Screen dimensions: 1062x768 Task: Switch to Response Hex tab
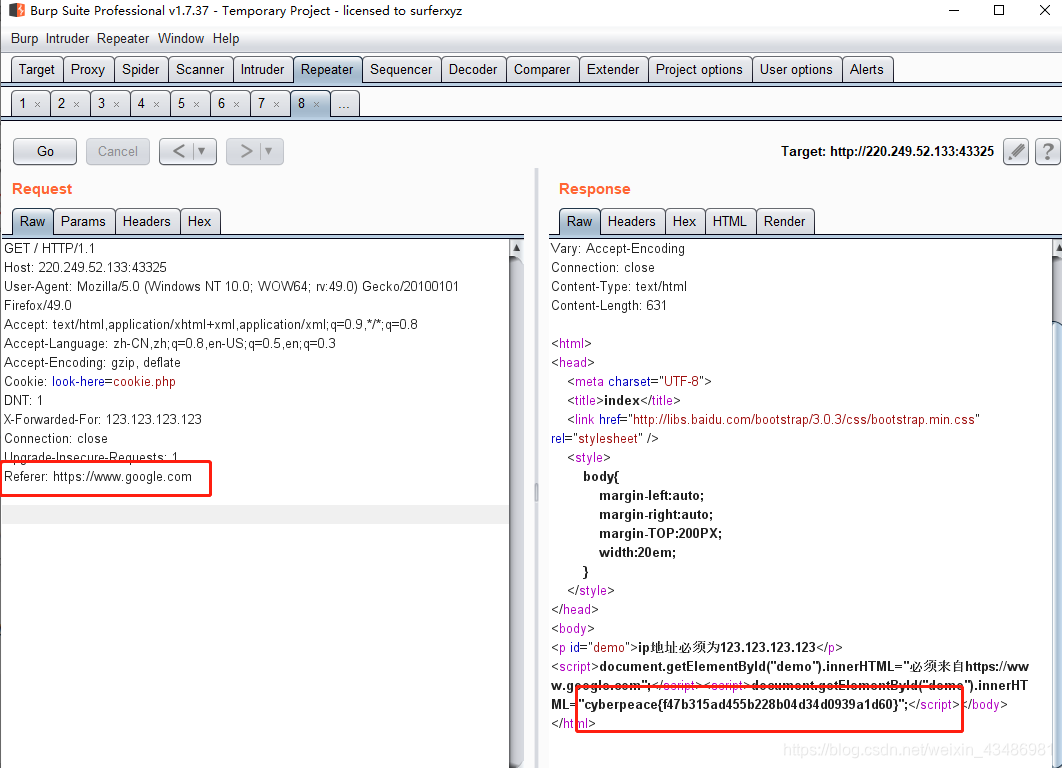(684, 221)
